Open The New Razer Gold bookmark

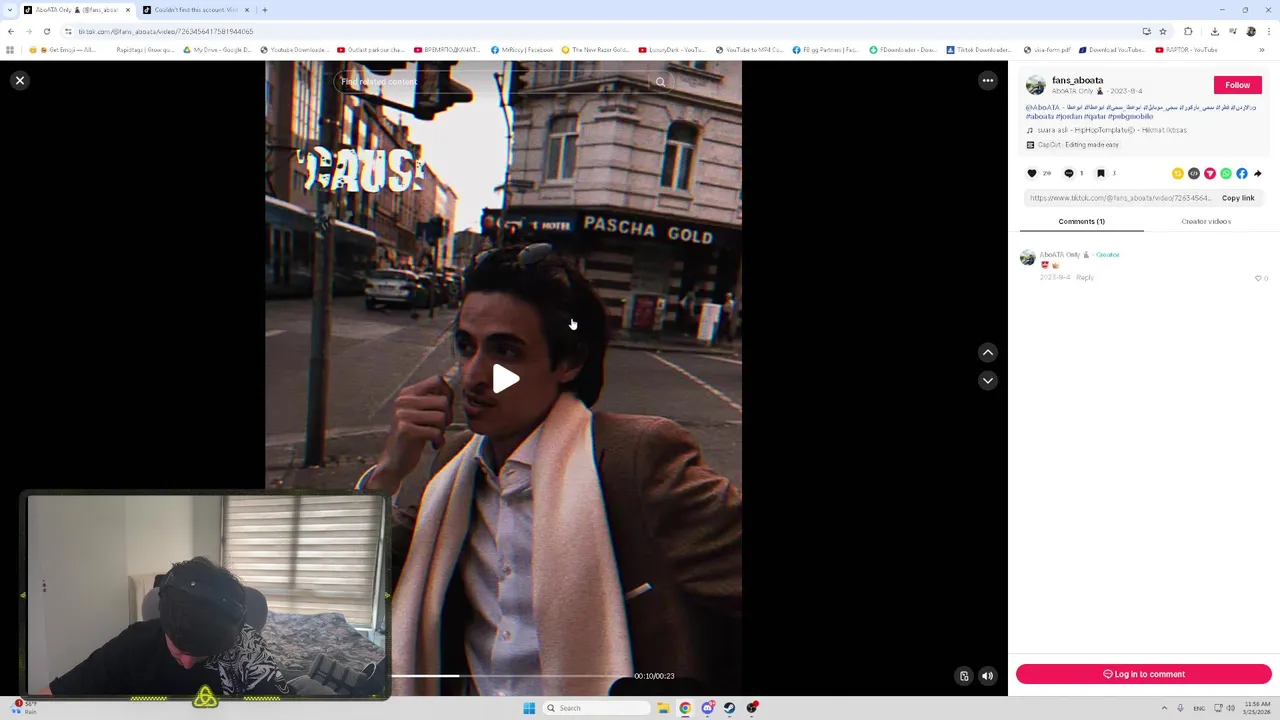pyautogui.click(x=595, y=50)
